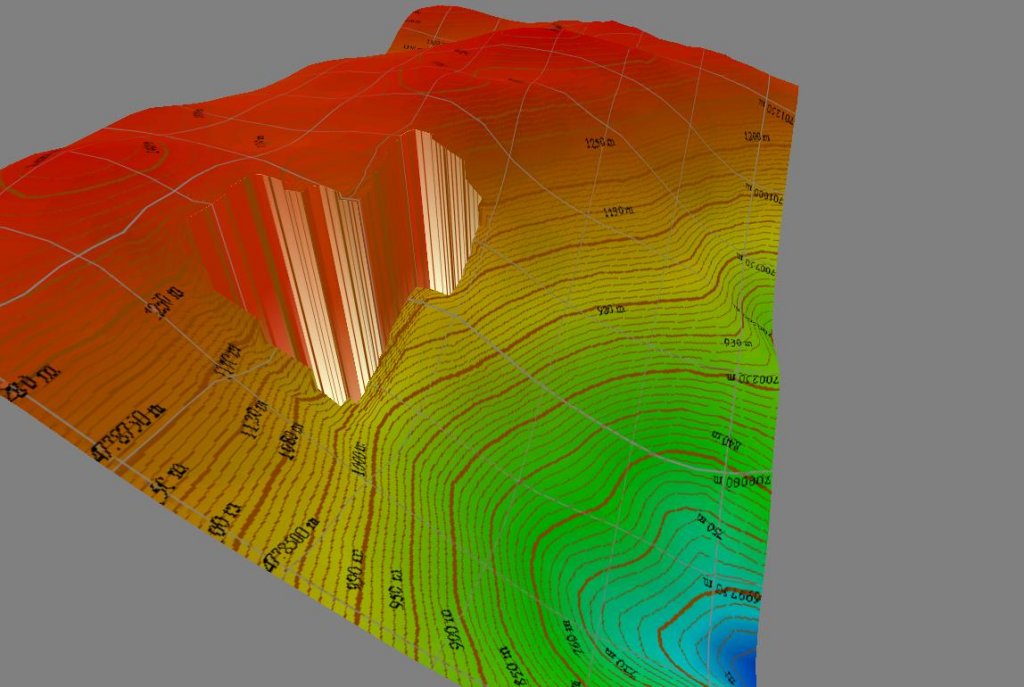1024x687 pixels.
Task: Select the 700000 m grid coordinate label
Action: (x=744, y=481)
